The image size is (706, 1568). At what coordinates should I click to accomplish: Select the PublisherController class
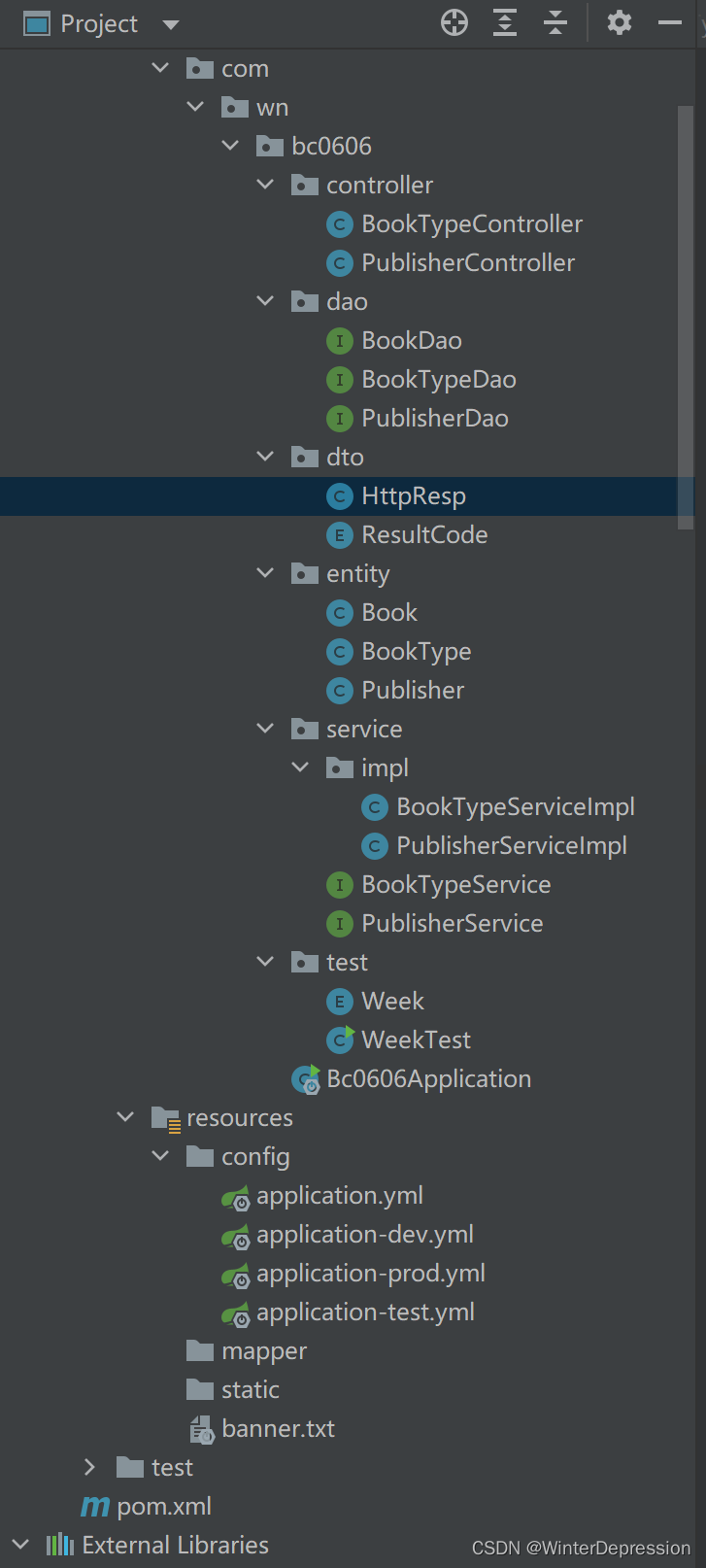coord(468,262)
